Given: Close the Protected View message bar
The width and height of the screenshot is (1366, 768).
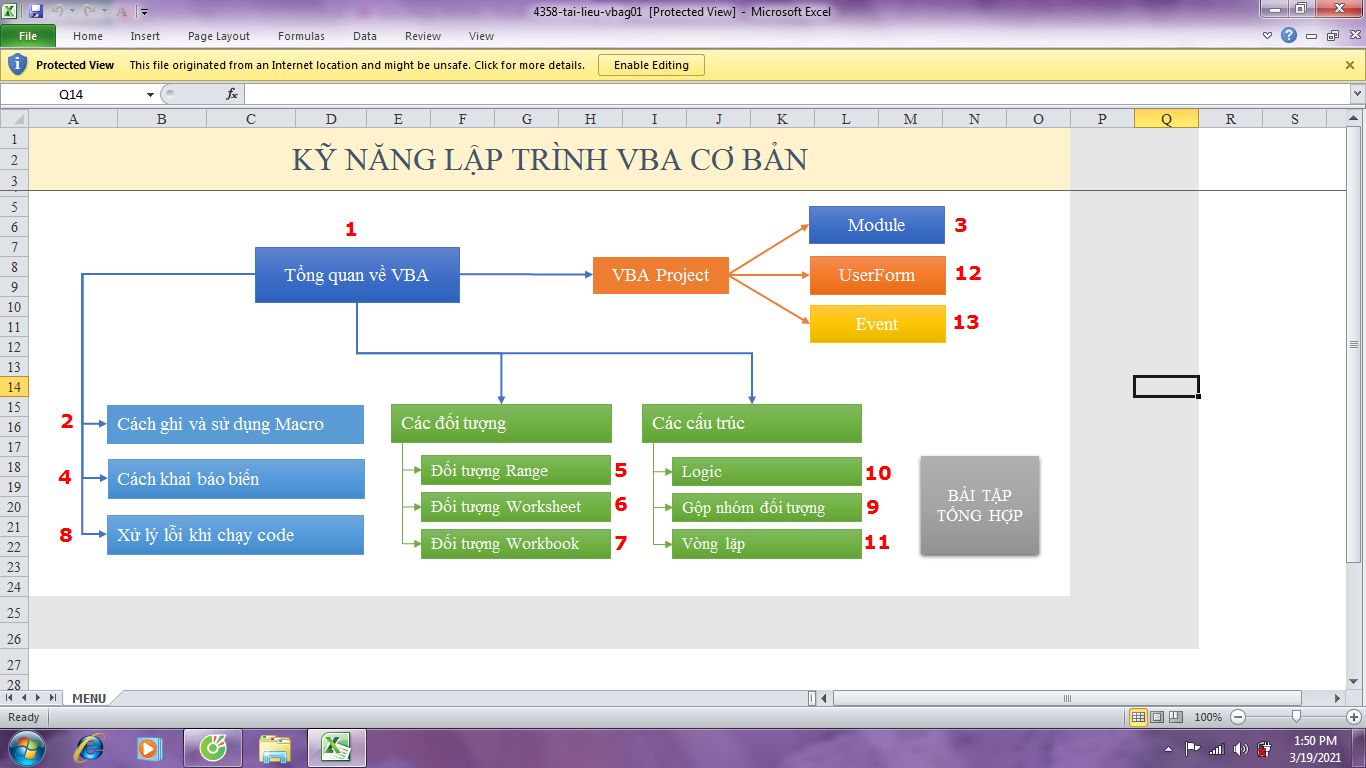Looking at the screenshot, I should point(1350,65).
